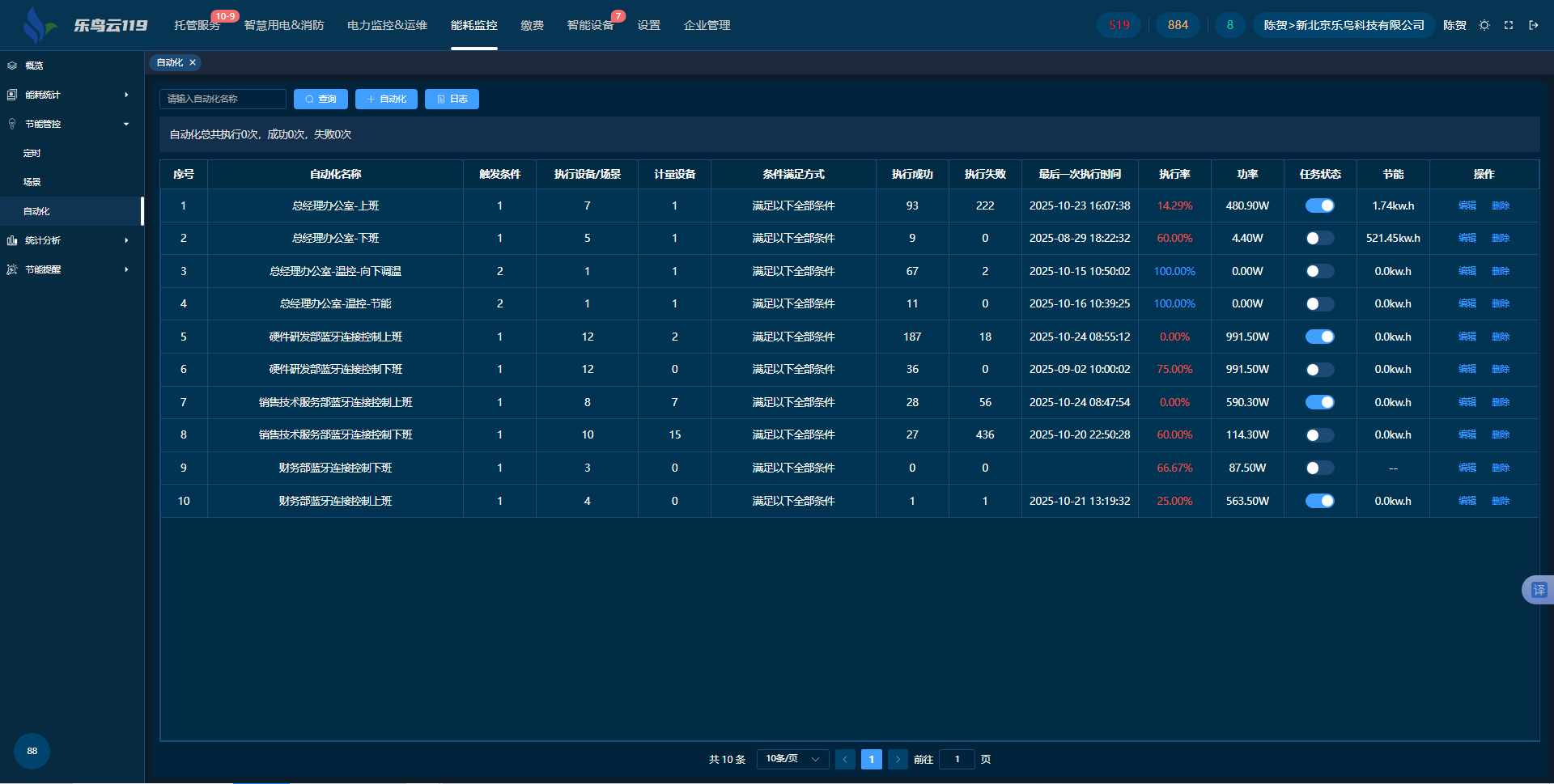Focus the 请输入自动化名称 search field

click(x=223, y=99)
